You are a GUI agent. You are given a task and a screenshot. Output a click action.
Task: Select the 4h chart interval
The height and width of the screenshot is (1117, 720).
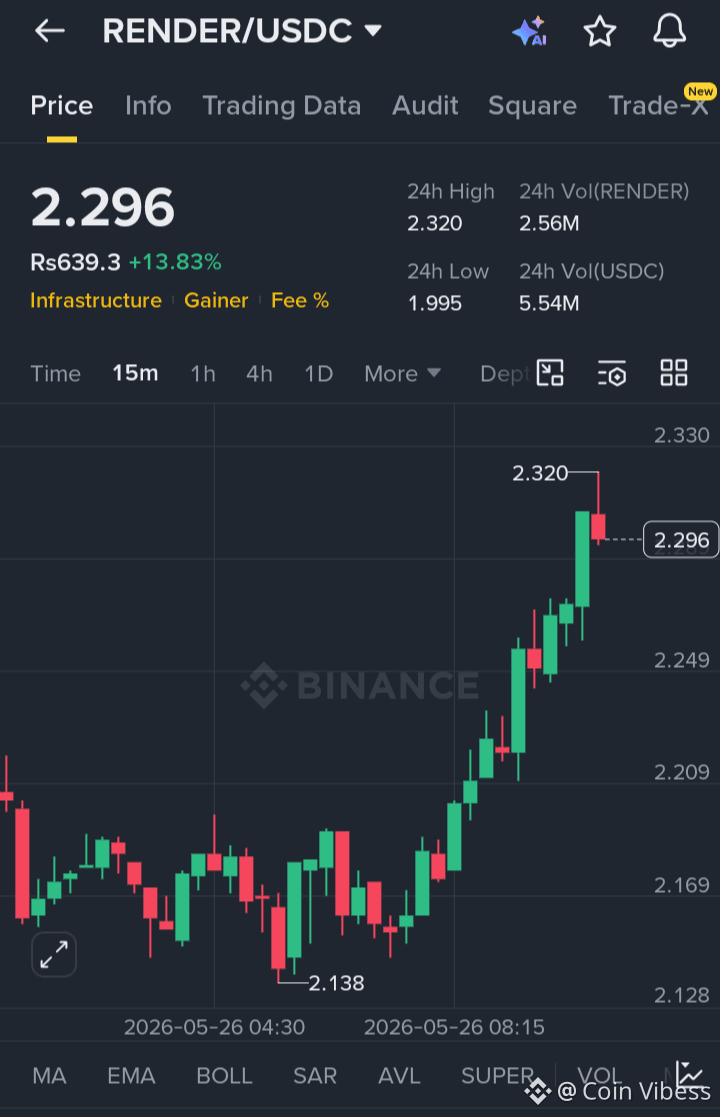[x=259, y=373]
